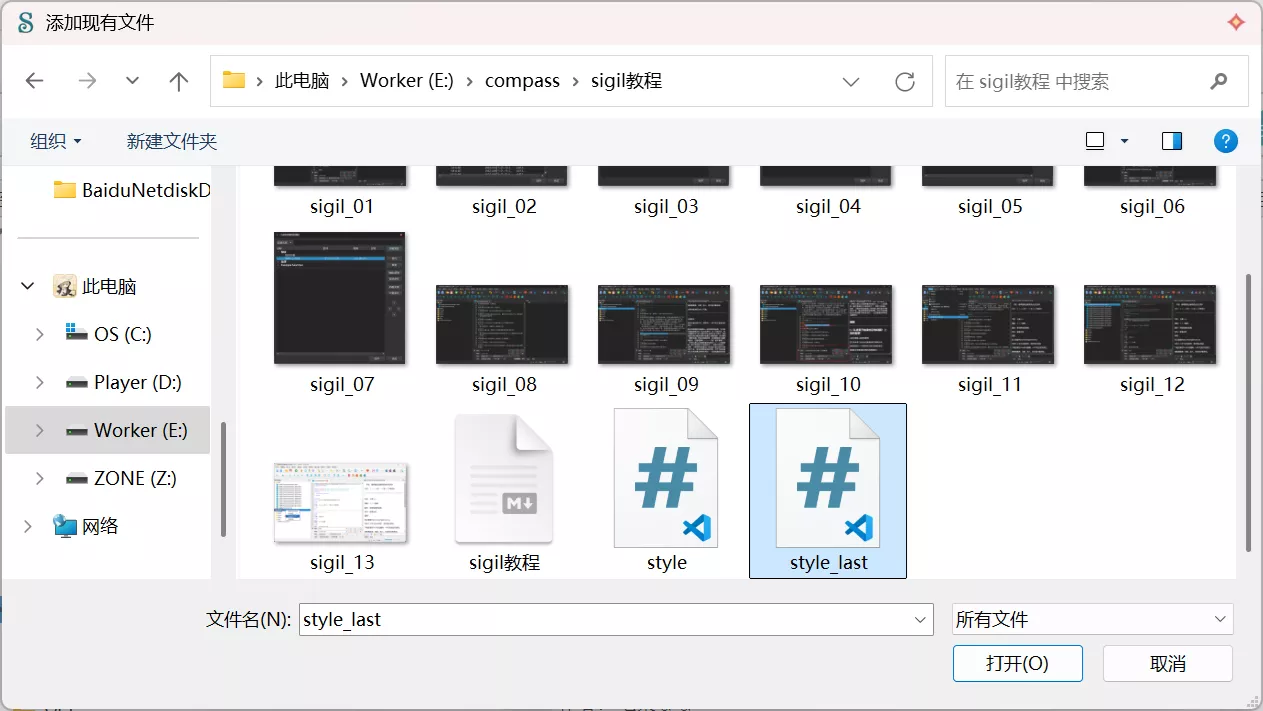Screen dimensions: 1263x711
Task: Select the sigil教程 markdown file icon
Action: pyautogui.click(x=504, y=478)
